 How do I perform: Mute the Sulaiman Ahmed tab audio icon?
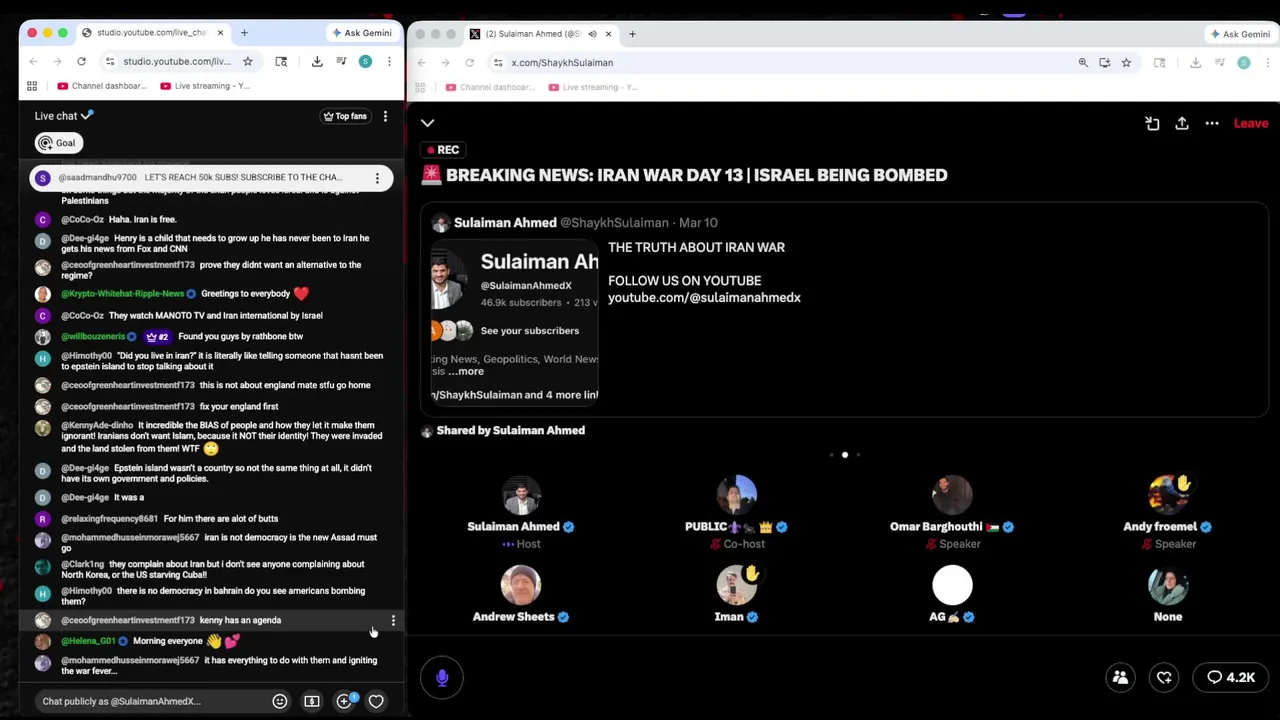(x=592, y=34)
